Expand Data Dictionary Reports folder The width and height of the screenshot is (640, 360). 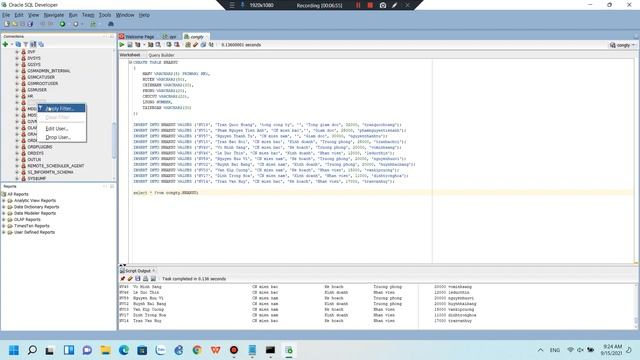pyautogui.click(x=4, y=207)
